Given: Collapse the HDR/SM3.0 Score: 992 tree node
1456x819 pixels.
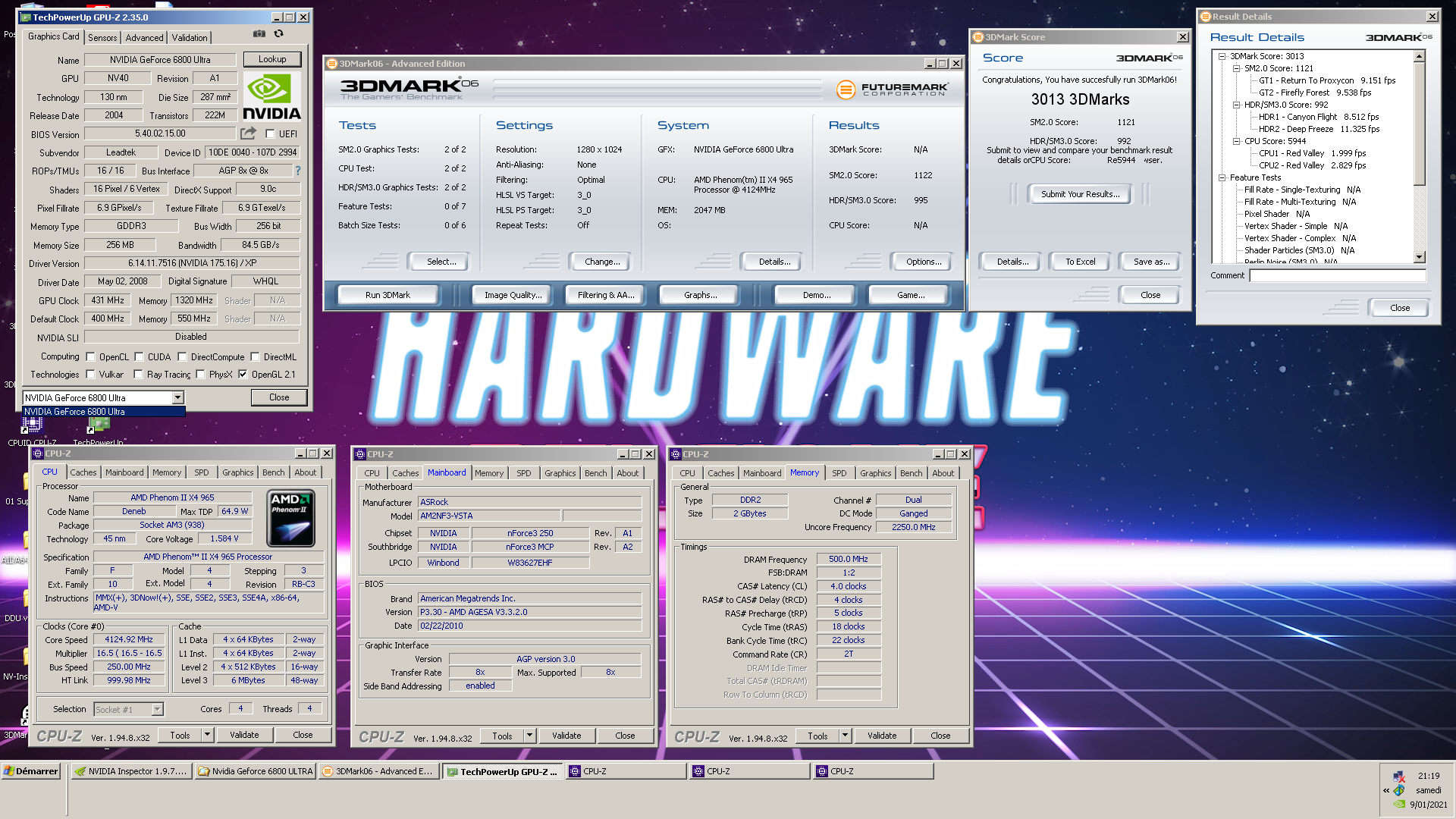Looking at the screenshot, I should tap(1236, 105).
